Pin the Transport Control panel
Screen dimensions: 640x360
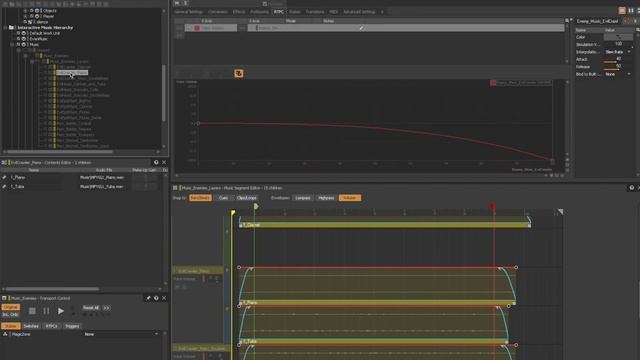(x=148, y=298)
